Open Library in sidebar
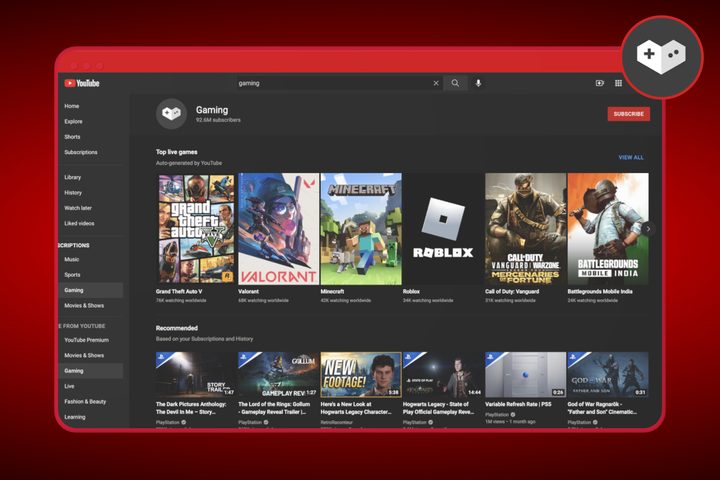Screen dimensions: 720x480 click(73, 177)
